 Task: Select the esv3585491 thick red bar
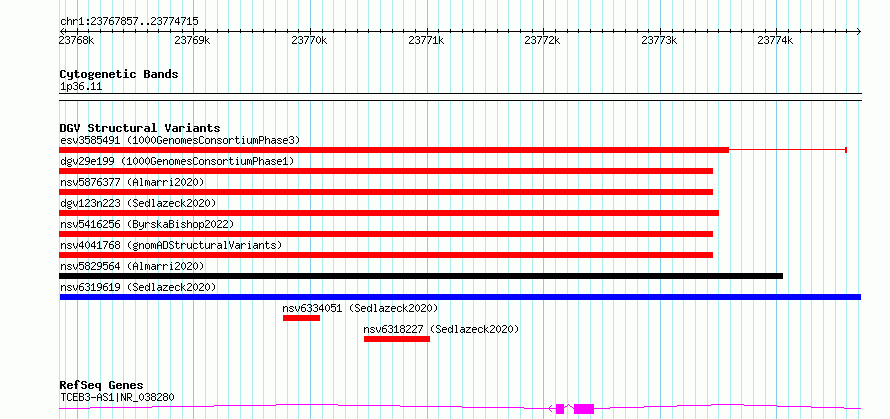pyautogui.click(x=394, y=150)
